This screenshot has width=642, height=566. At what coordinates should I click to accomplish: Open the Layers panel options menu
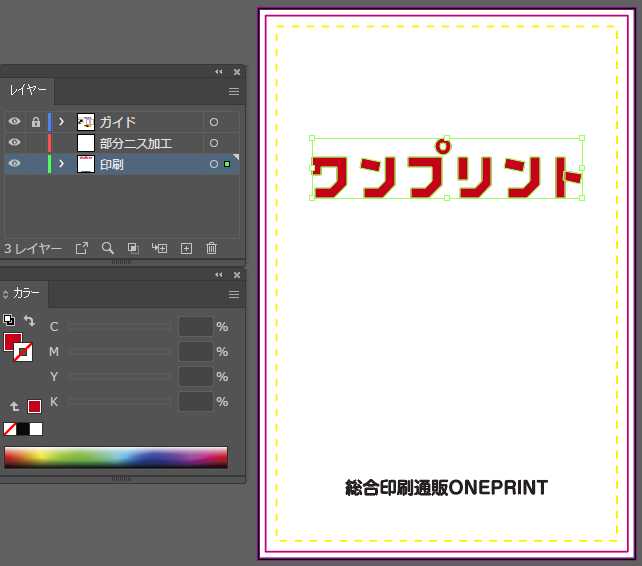tap(234, 91)
